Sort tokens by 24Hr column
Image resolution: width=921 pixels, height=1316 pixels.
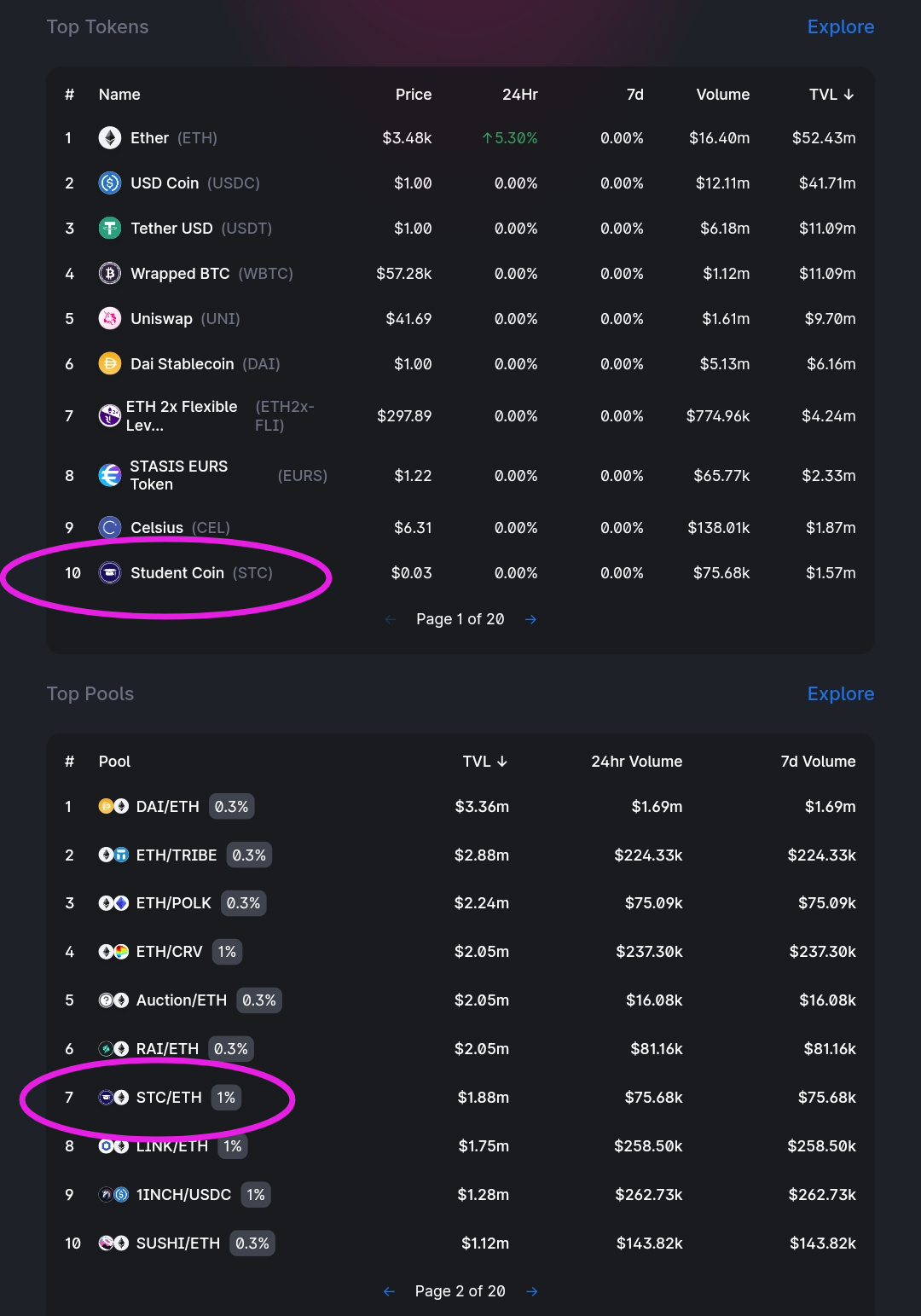click(519, 95)
